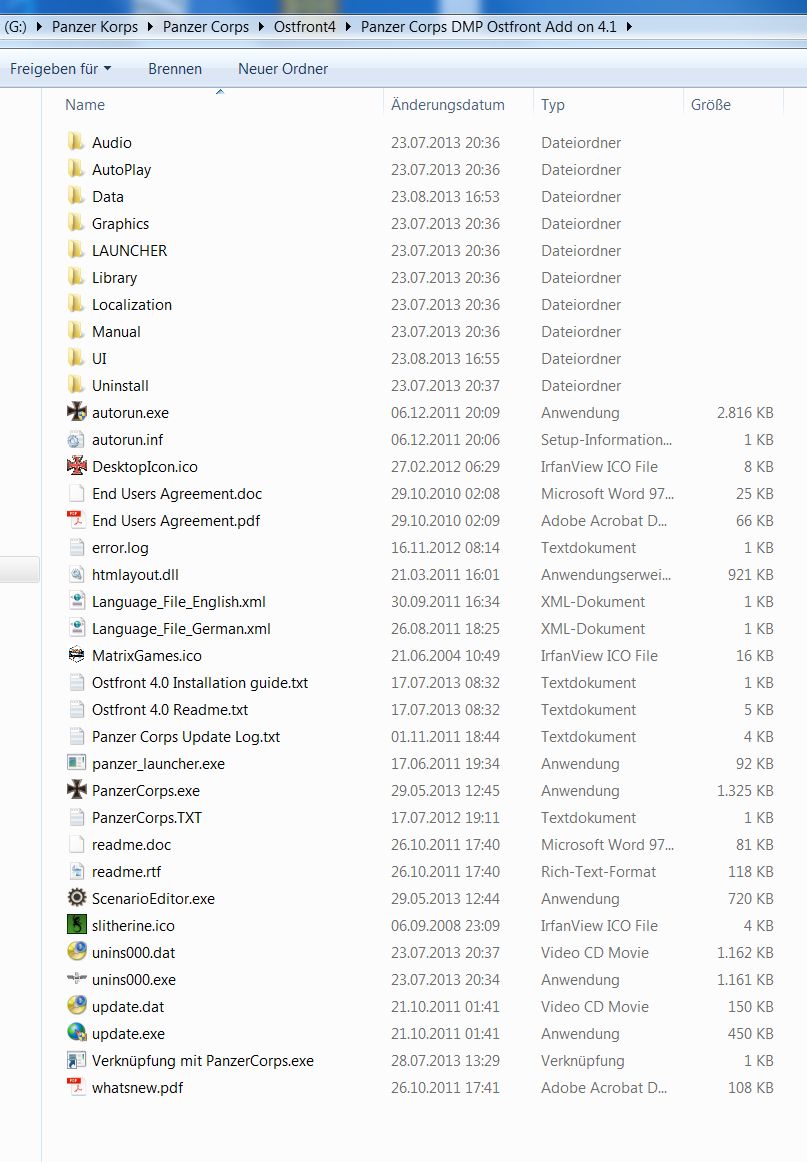Select the Localization folder icon
This screenshot has width=807, height=1162.
(76, 304)
